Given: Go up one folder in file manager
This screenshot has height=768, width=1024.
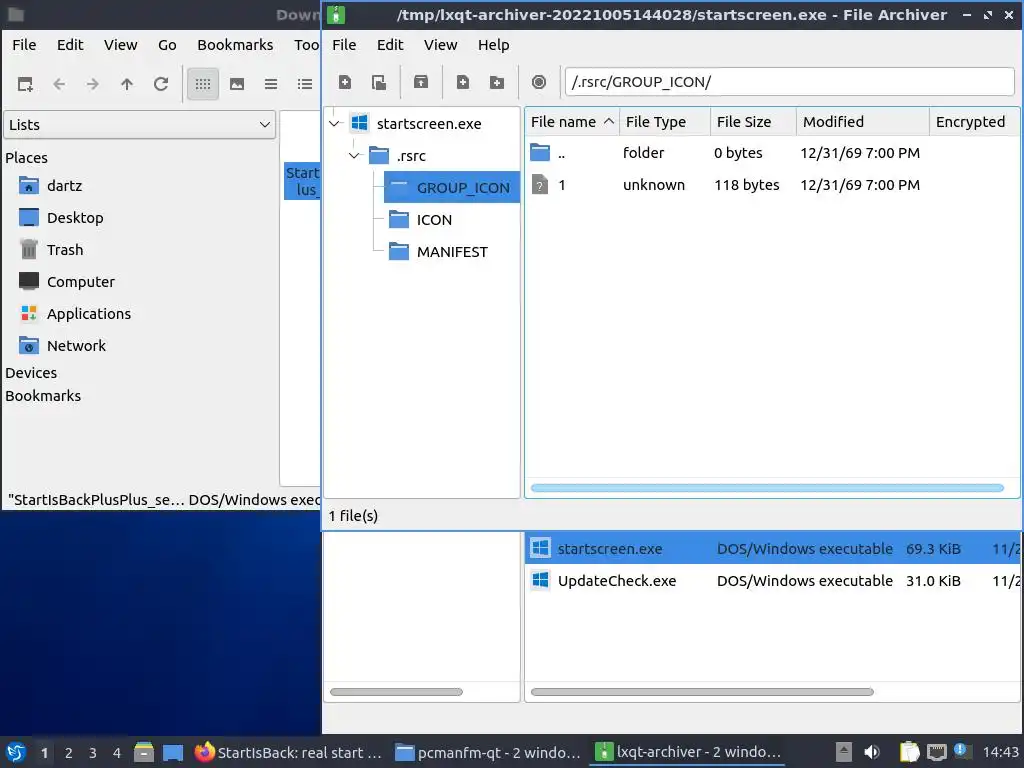Looking at the screenshot, I should (127, 84).
